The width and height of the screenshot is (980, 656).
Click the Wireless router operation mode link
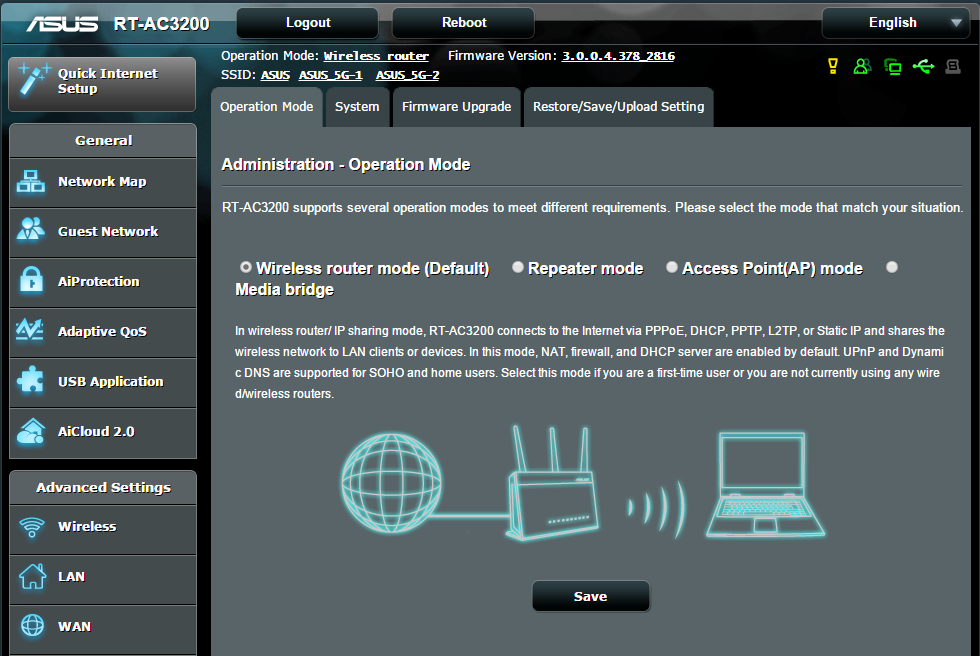point(376,56)
